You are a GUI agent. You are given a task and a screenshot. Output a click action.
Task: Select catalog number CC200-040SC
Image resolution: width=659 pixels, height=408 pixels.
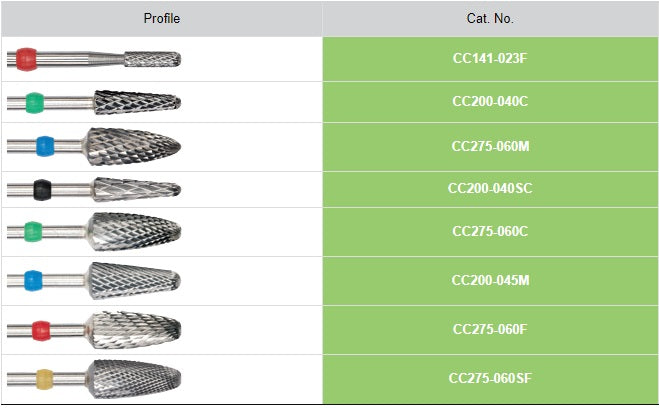coord(490,188)
